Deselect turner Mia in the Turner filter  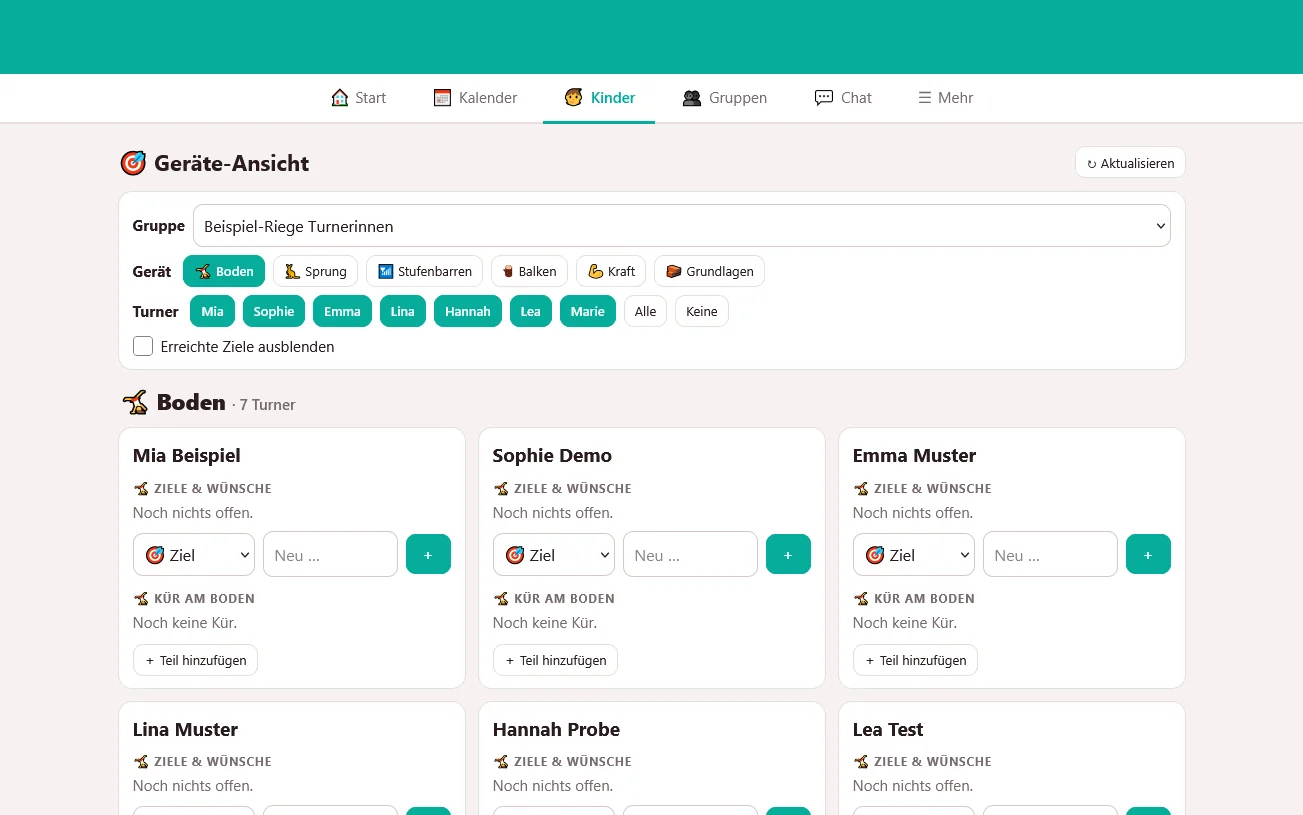pyautogui.click(x=212, y=311)
